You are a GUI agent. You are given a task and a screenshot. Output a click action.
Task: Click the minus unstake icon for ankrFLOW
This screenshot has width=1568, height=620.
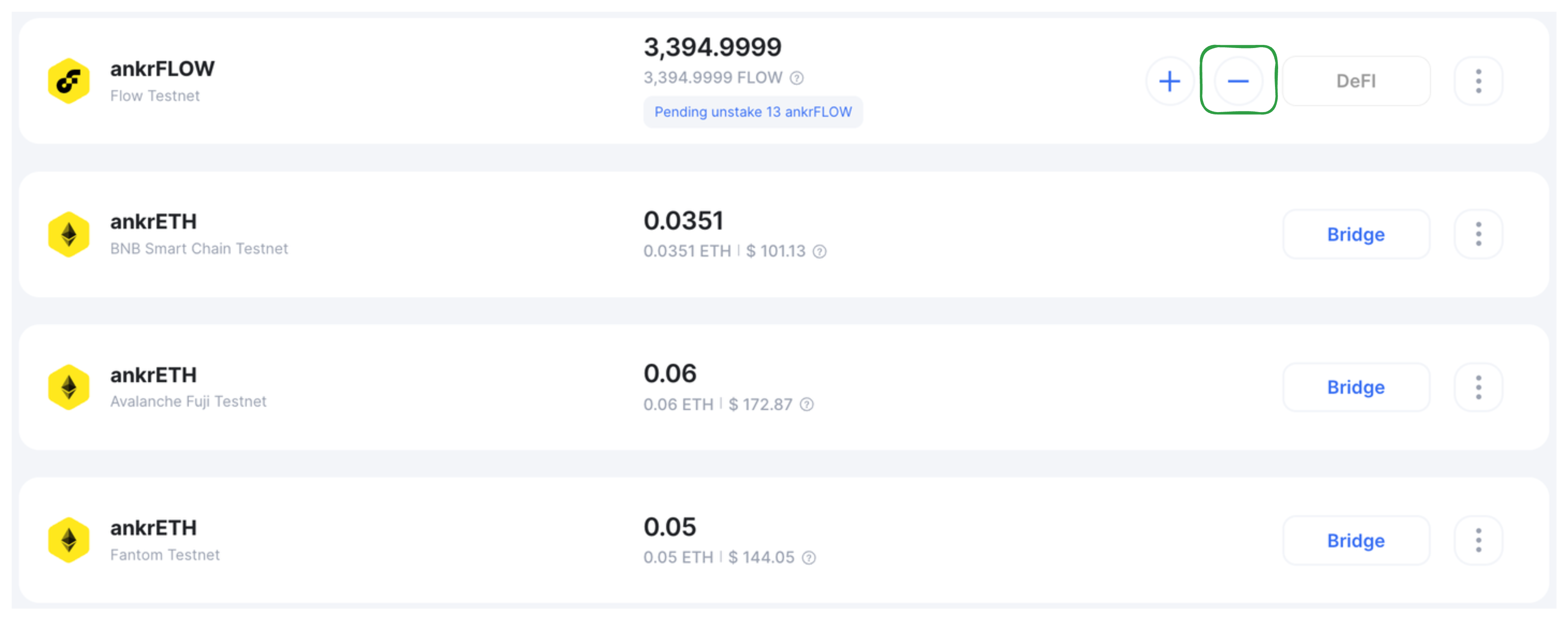coord(1238,81)
